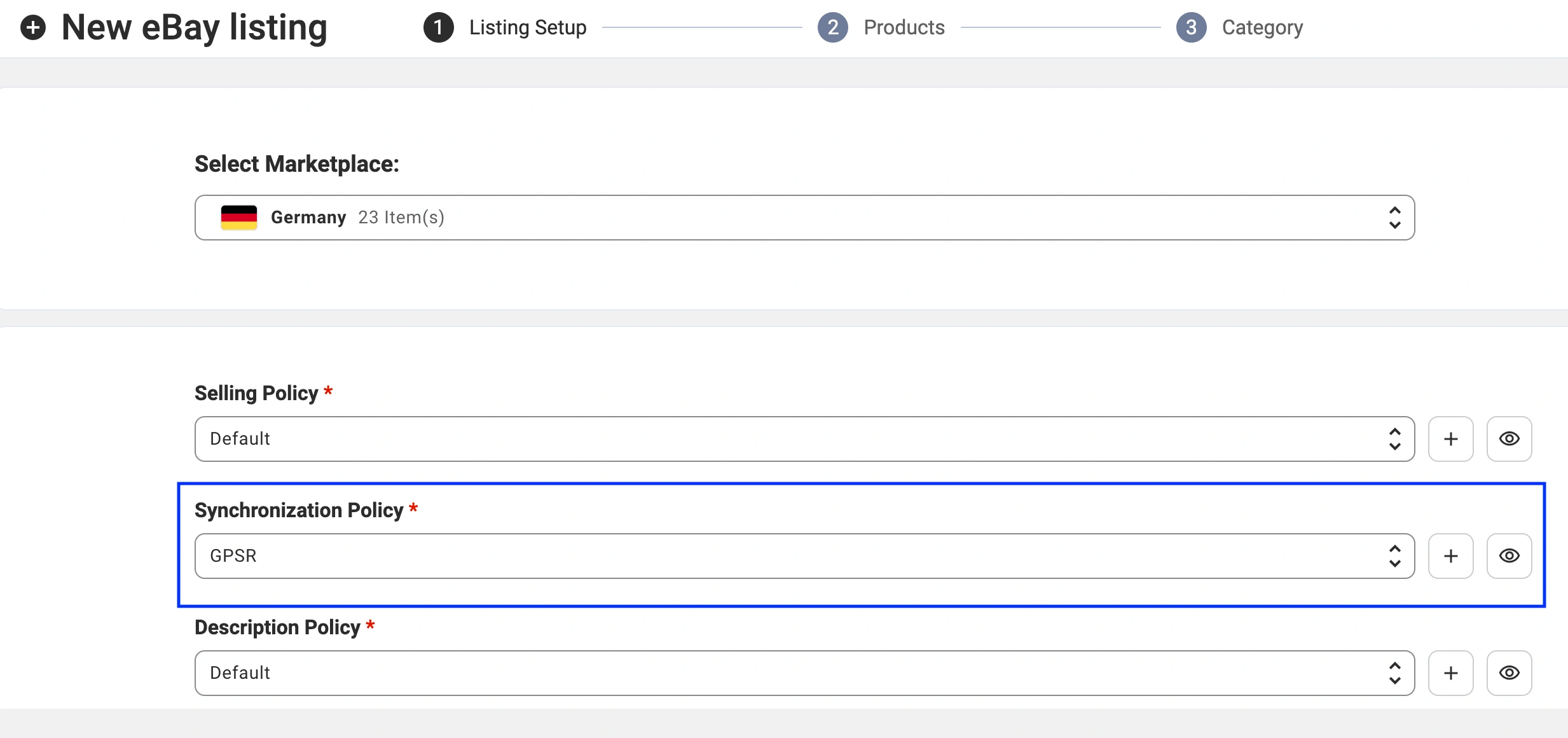1568x738 pixels.
Task: Select the Listing Setup step label
Action: tap(528, 27)
